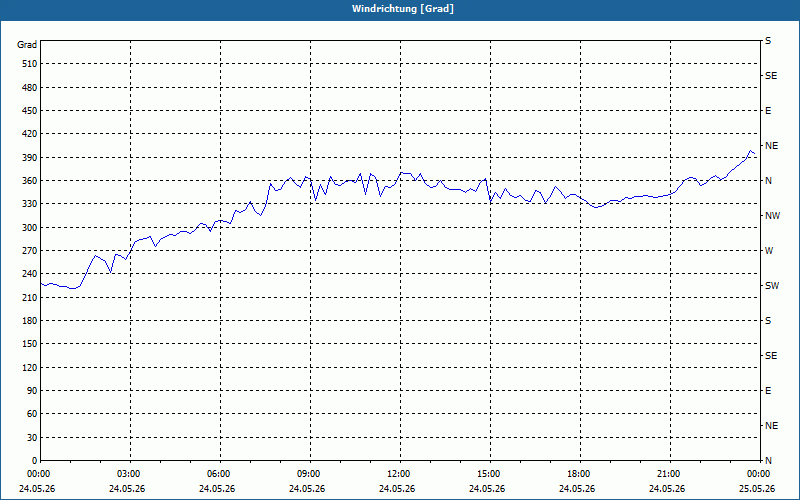Click the "12:00" time axis label
Image resolution: width=800 pixels, height=500 pixels.
click(399, 474)
